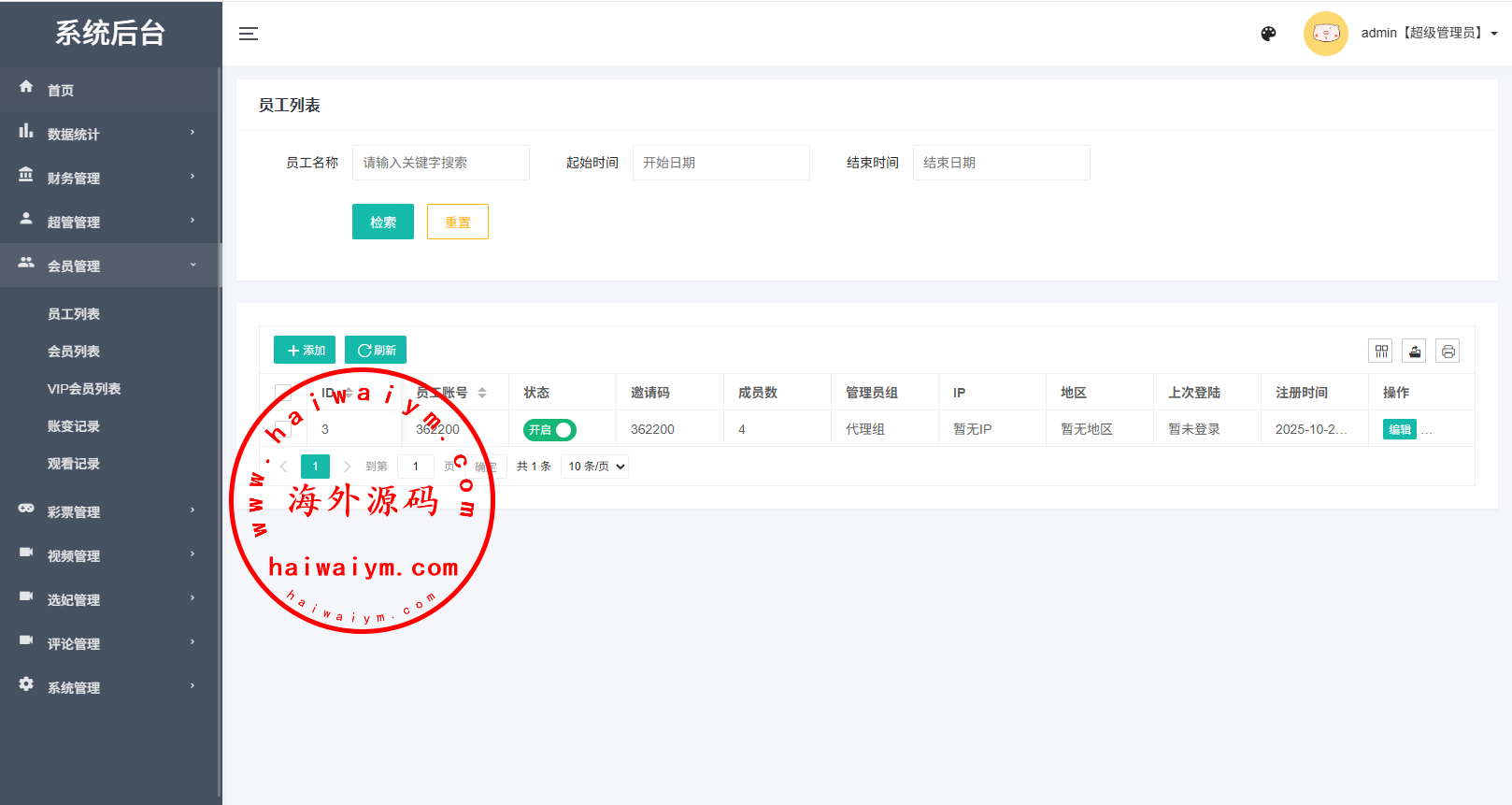
Task: Open the theme color palette icon
Action: 1268,34
